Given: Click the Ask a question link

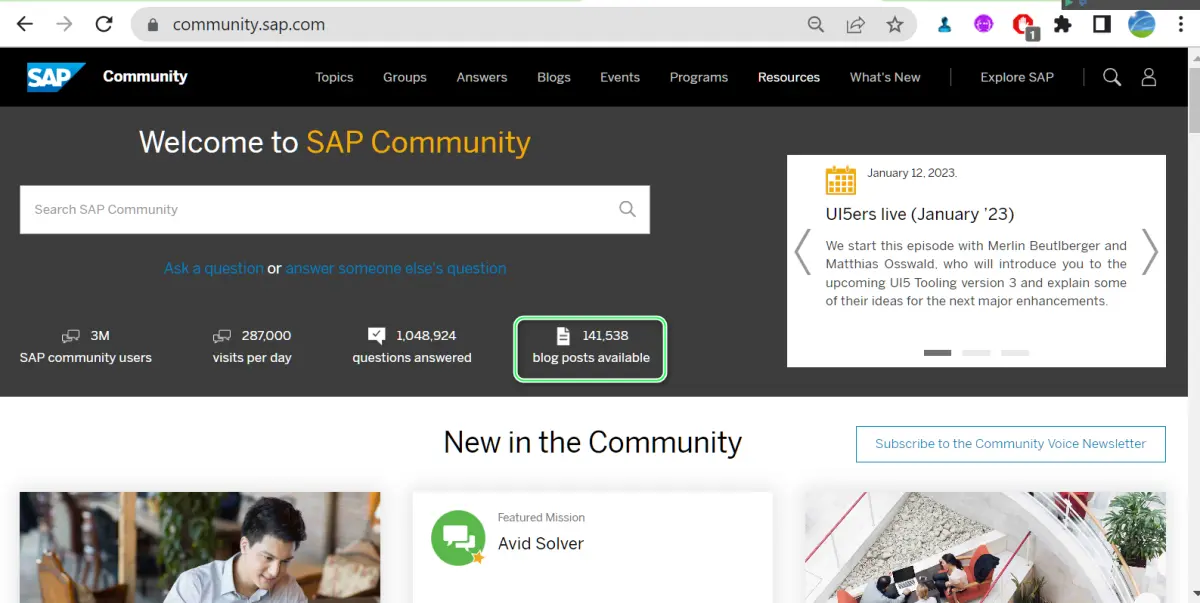Looking at the screenshot, I should (214, 268).
